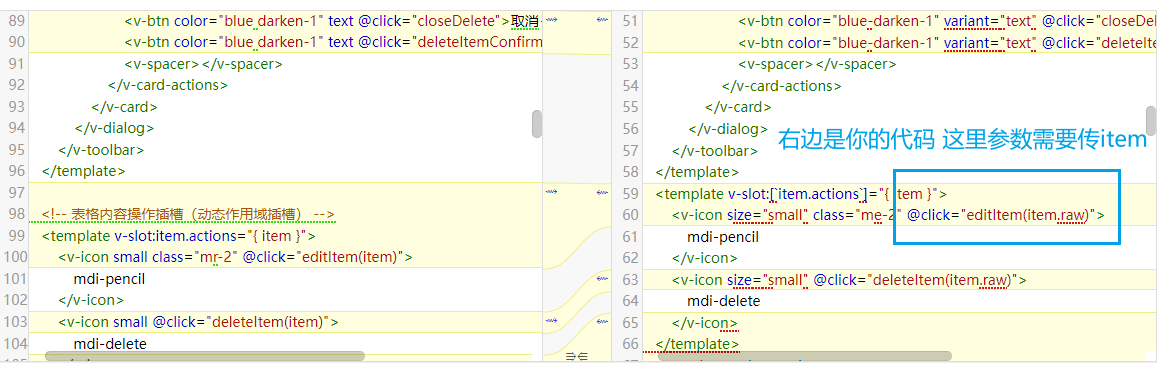
Task: Click the v-spacer tag on left line 91
Action: pos(203,63)
